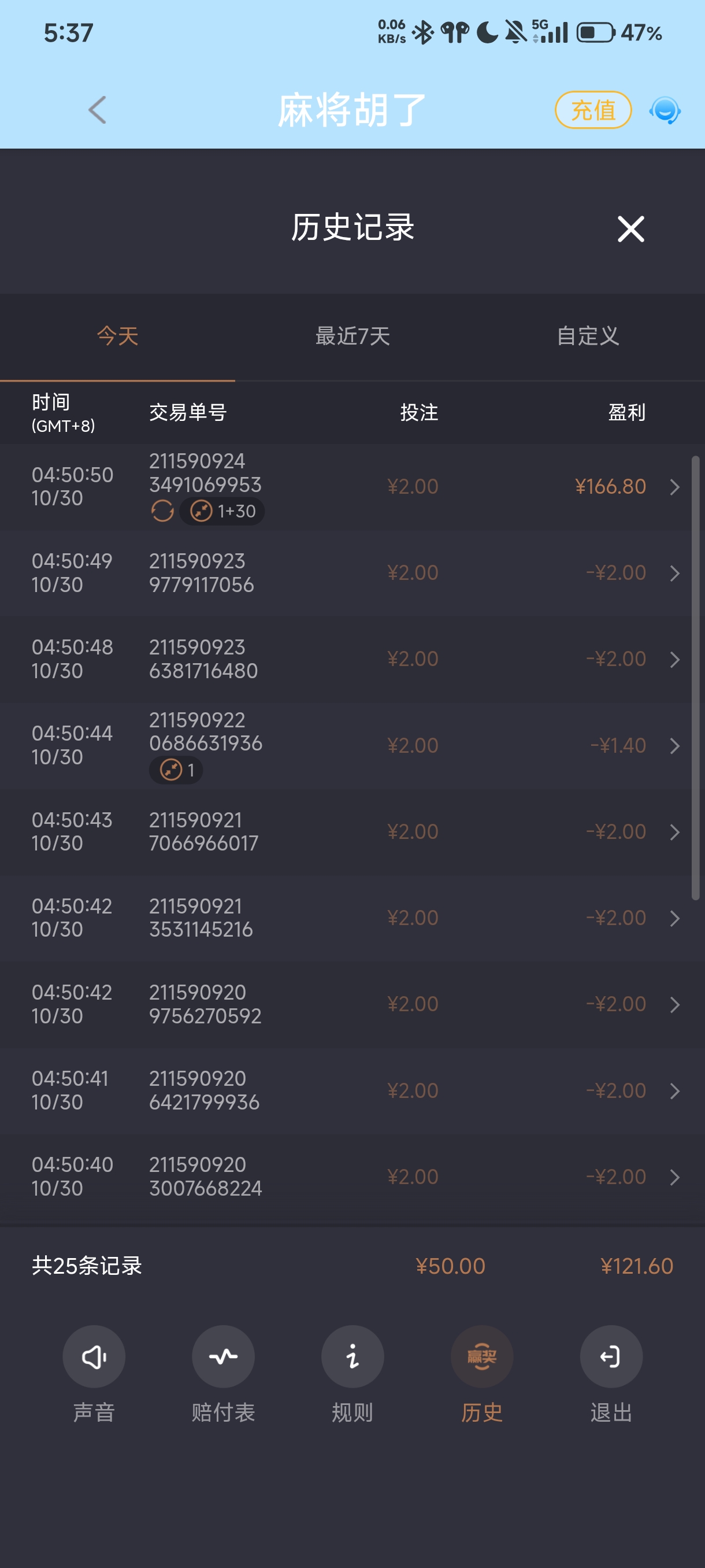Tap the 充值 recharge button
Image resolution: width=705 pixels, height=1568 pixels.
coord(593,110)
